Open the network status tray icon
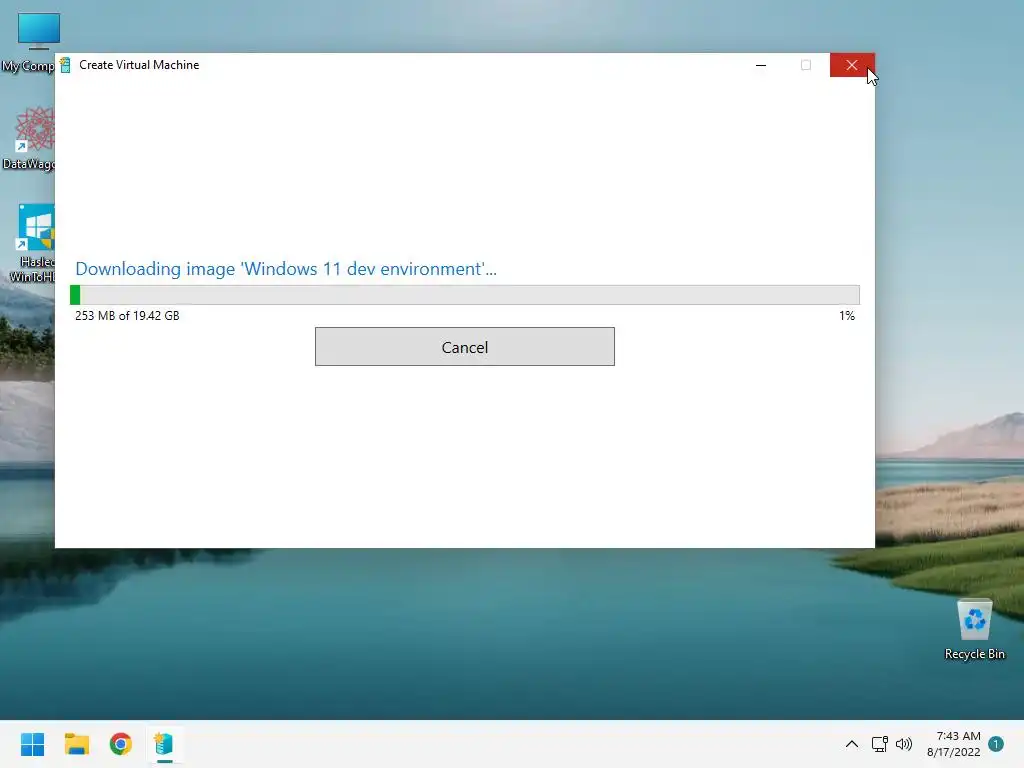 pyautogui.click(x=880, y=744)
